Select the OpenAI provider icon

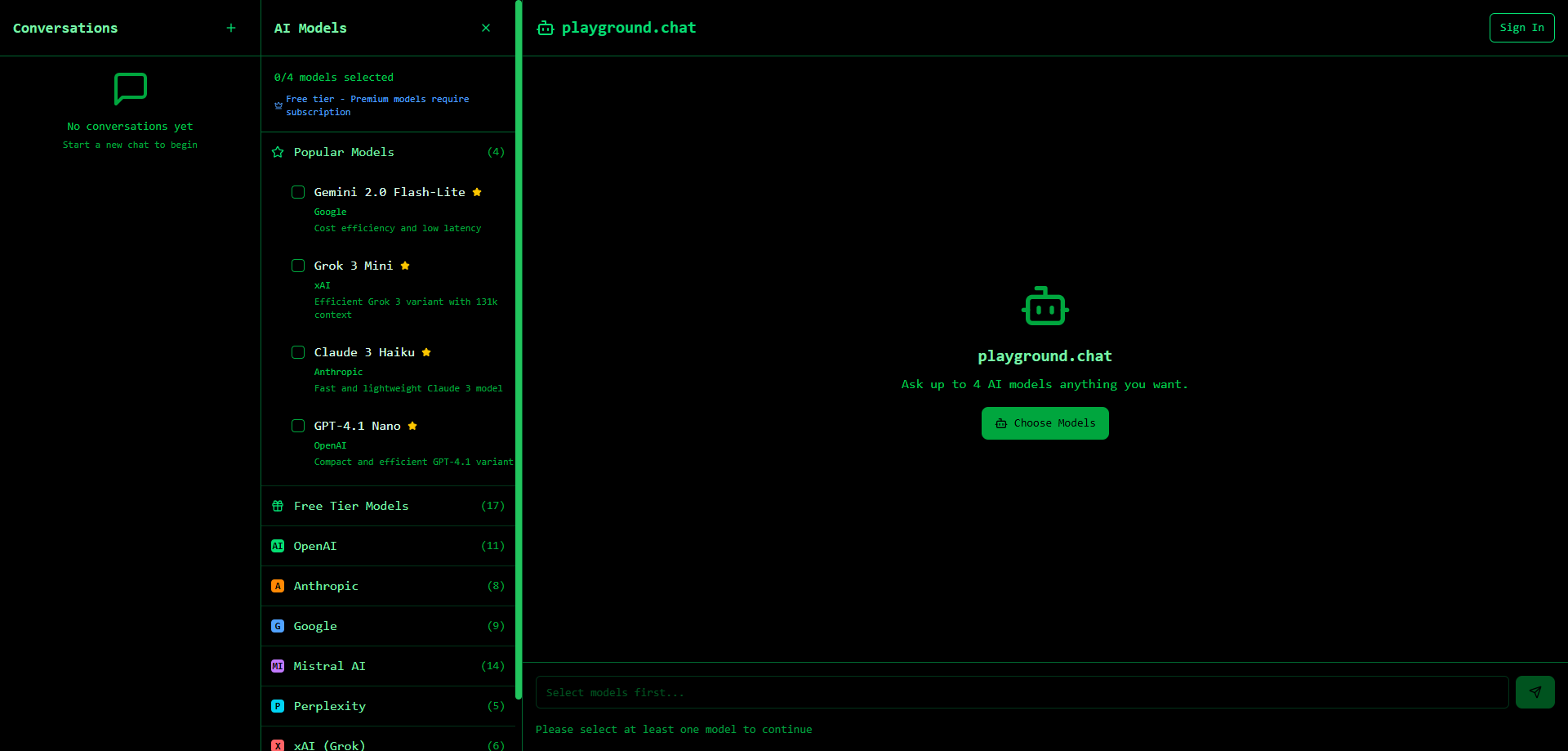(x=278, y=546)
